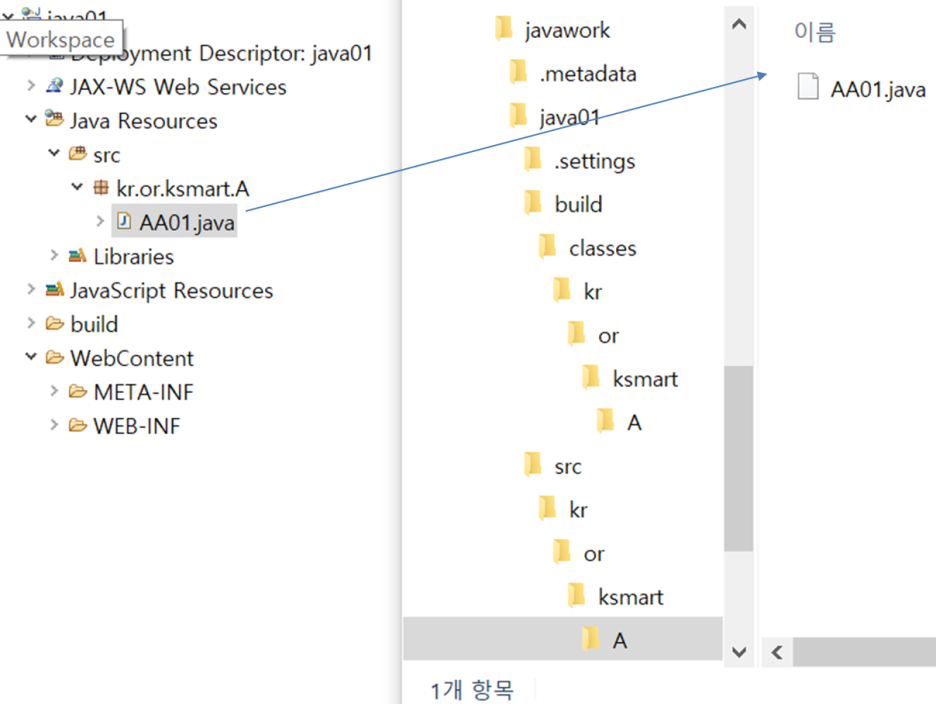Click the 이름 column header
This screenshot has width=936, height=704.
click(815, 31)
